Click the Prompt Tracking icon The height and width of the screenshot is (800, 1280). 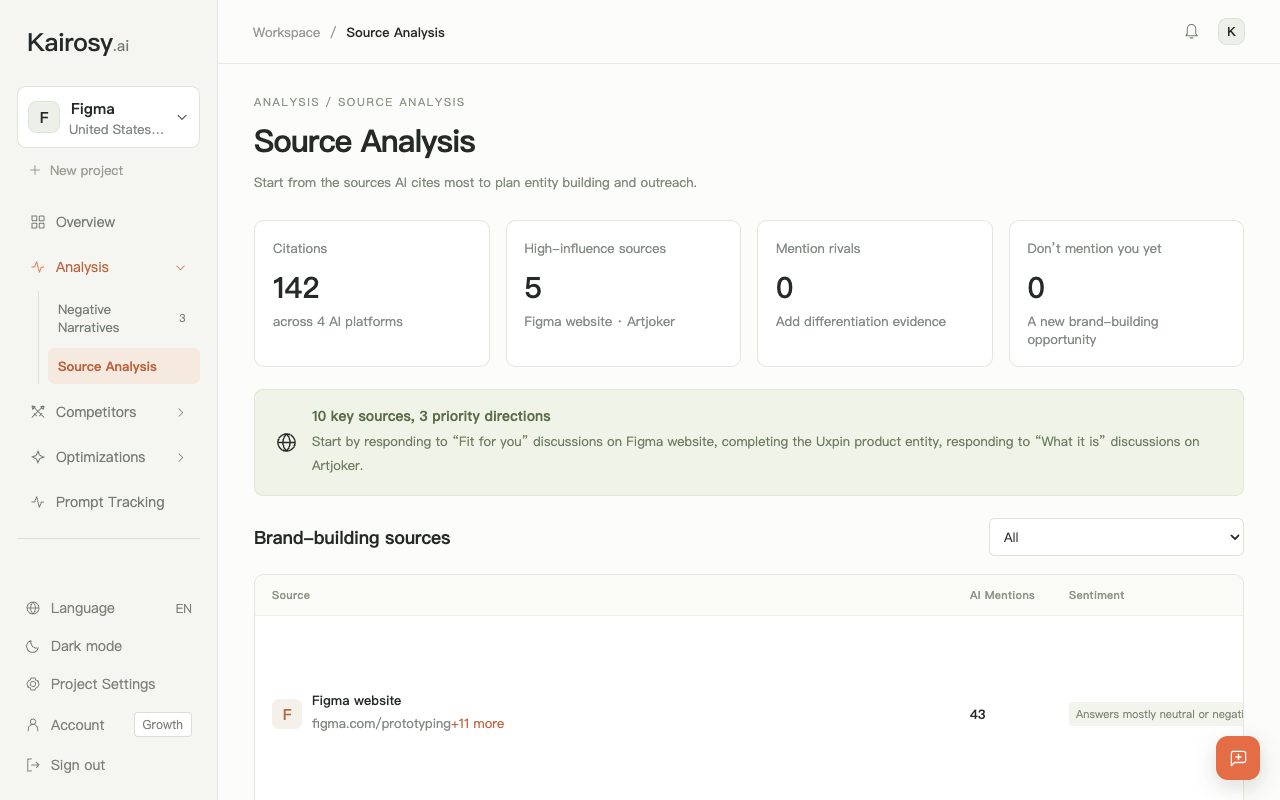(38, 502)
